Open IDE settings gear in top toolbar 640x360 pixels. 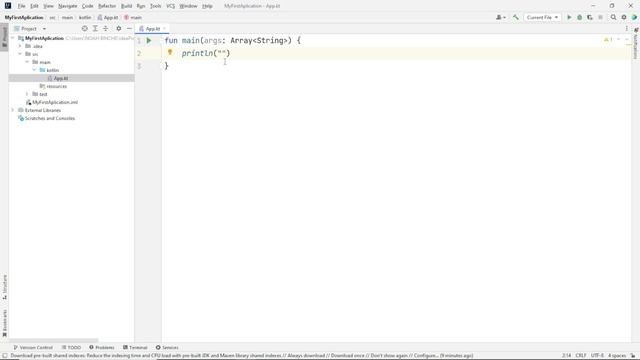[x=624, y=18]
